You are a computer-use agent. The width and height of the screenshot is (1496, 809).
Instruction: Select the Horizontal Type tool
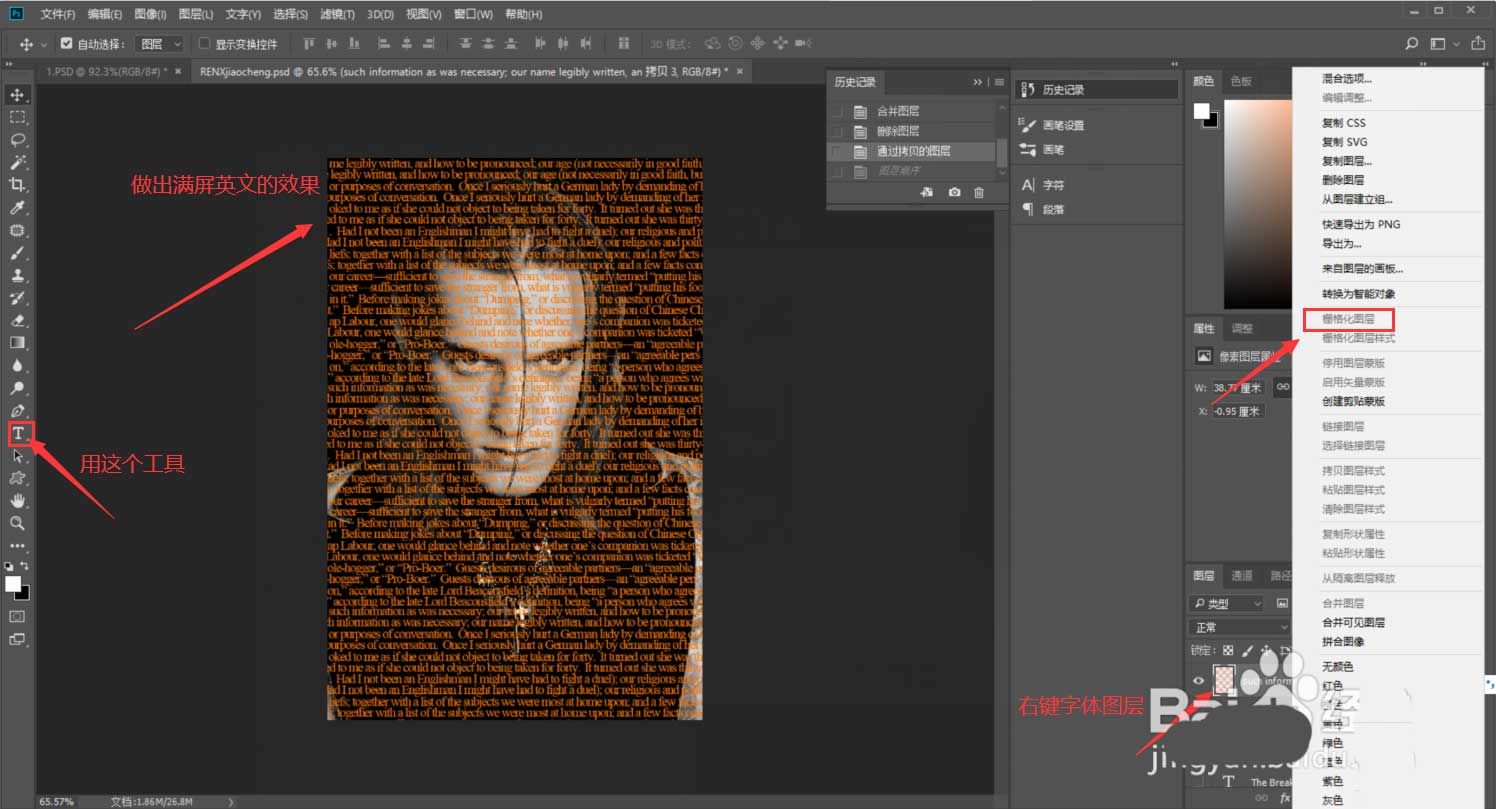18,433
